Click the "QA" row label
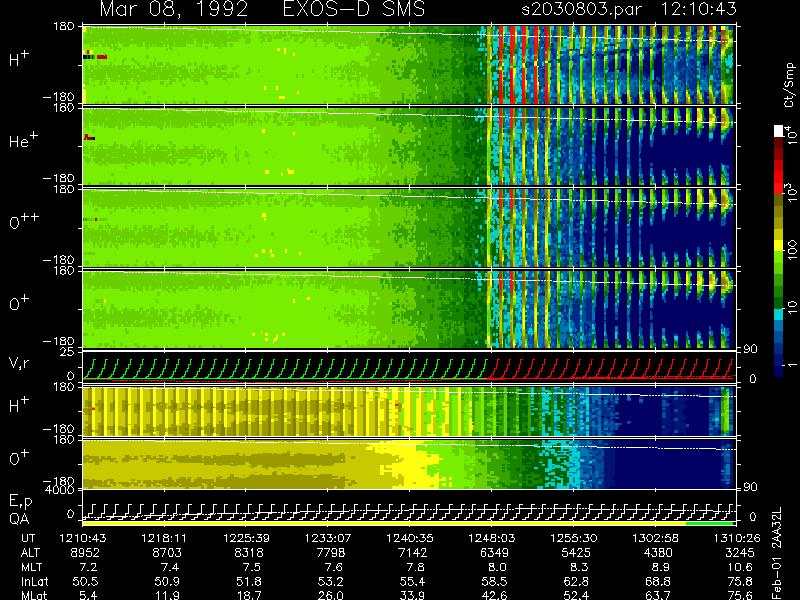 coord(18,519)
